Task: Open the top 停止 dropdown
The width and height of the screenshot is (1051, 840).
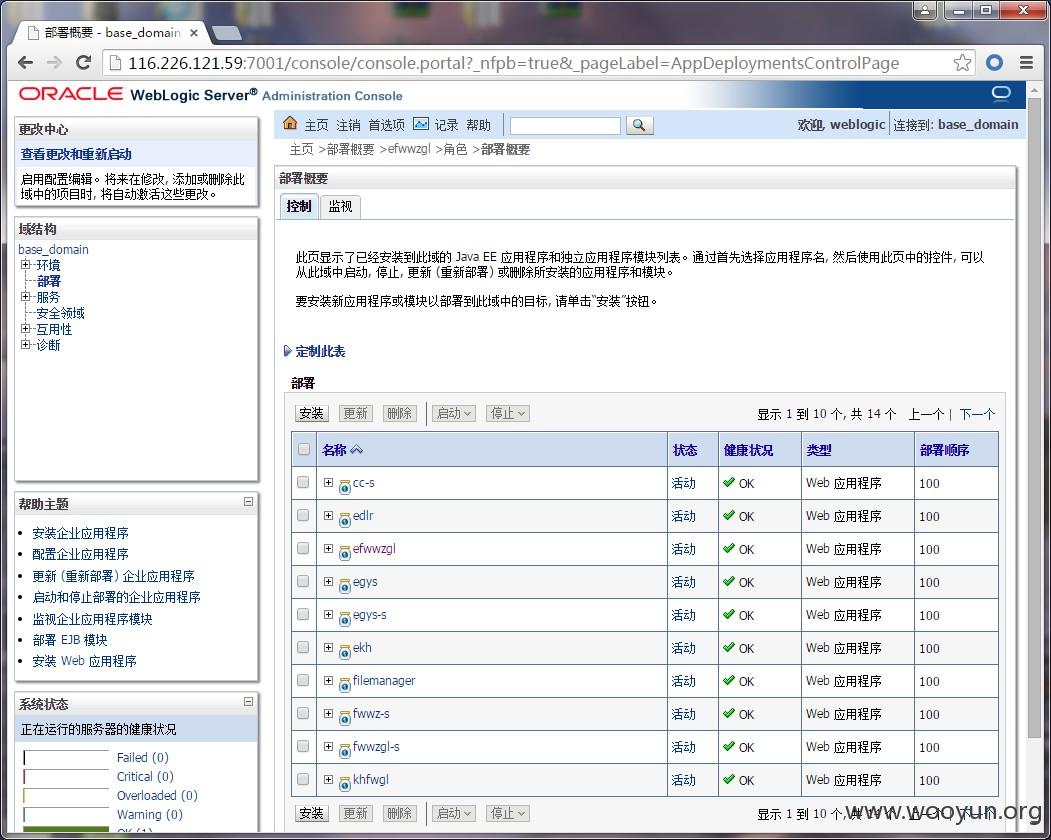Action: click(x=507, y=414)
